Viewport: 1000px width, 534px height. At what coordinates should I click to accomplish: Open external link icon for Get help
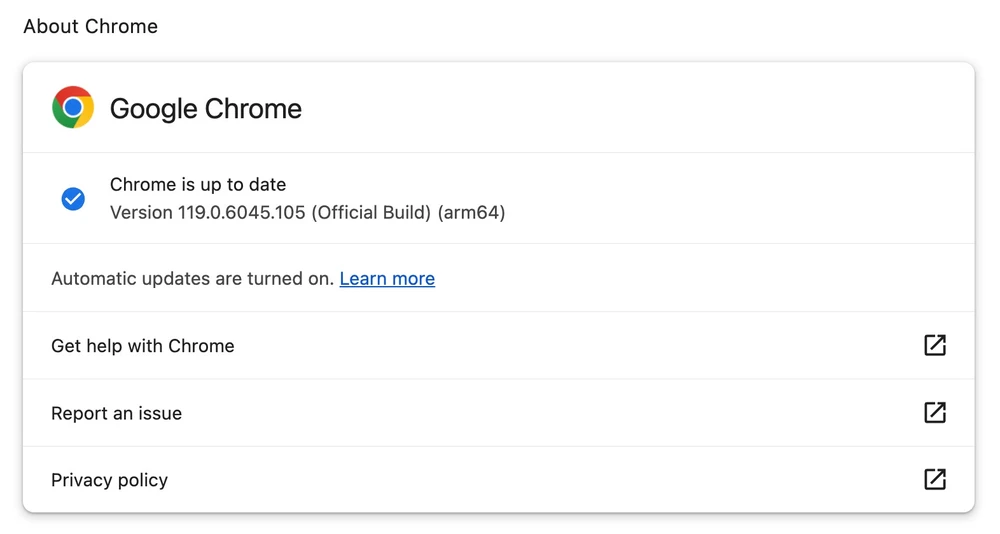point(934,345)
